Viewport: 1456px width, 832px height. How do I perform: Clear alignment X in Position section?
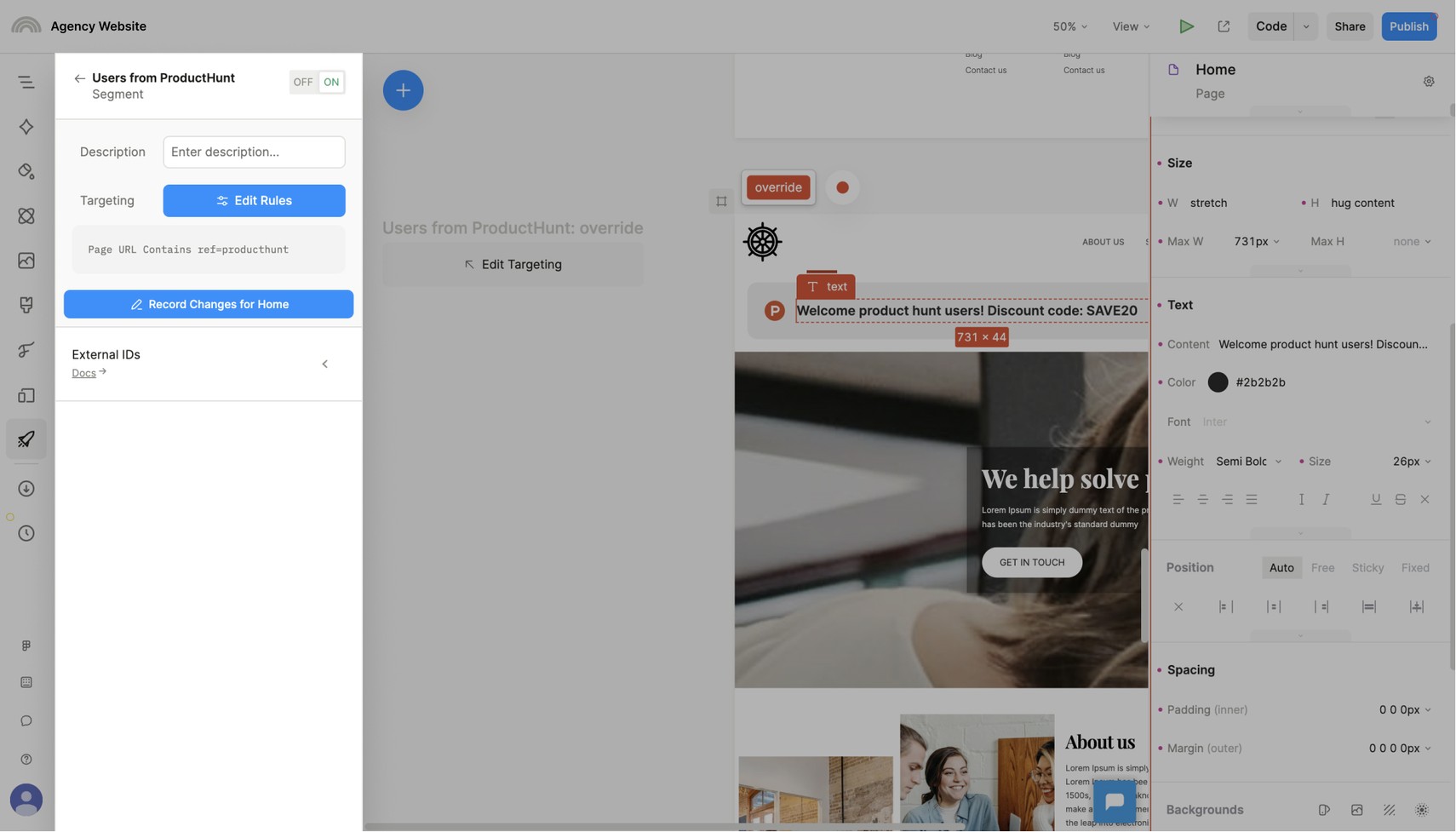(1178, 607)
